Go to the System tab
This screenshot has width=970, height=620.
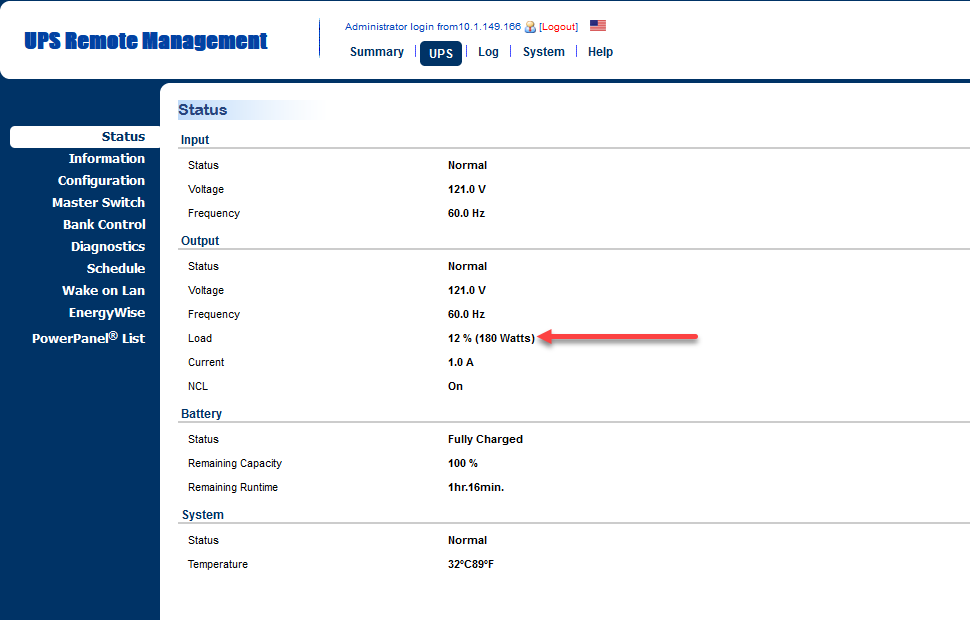coord(544,52)
